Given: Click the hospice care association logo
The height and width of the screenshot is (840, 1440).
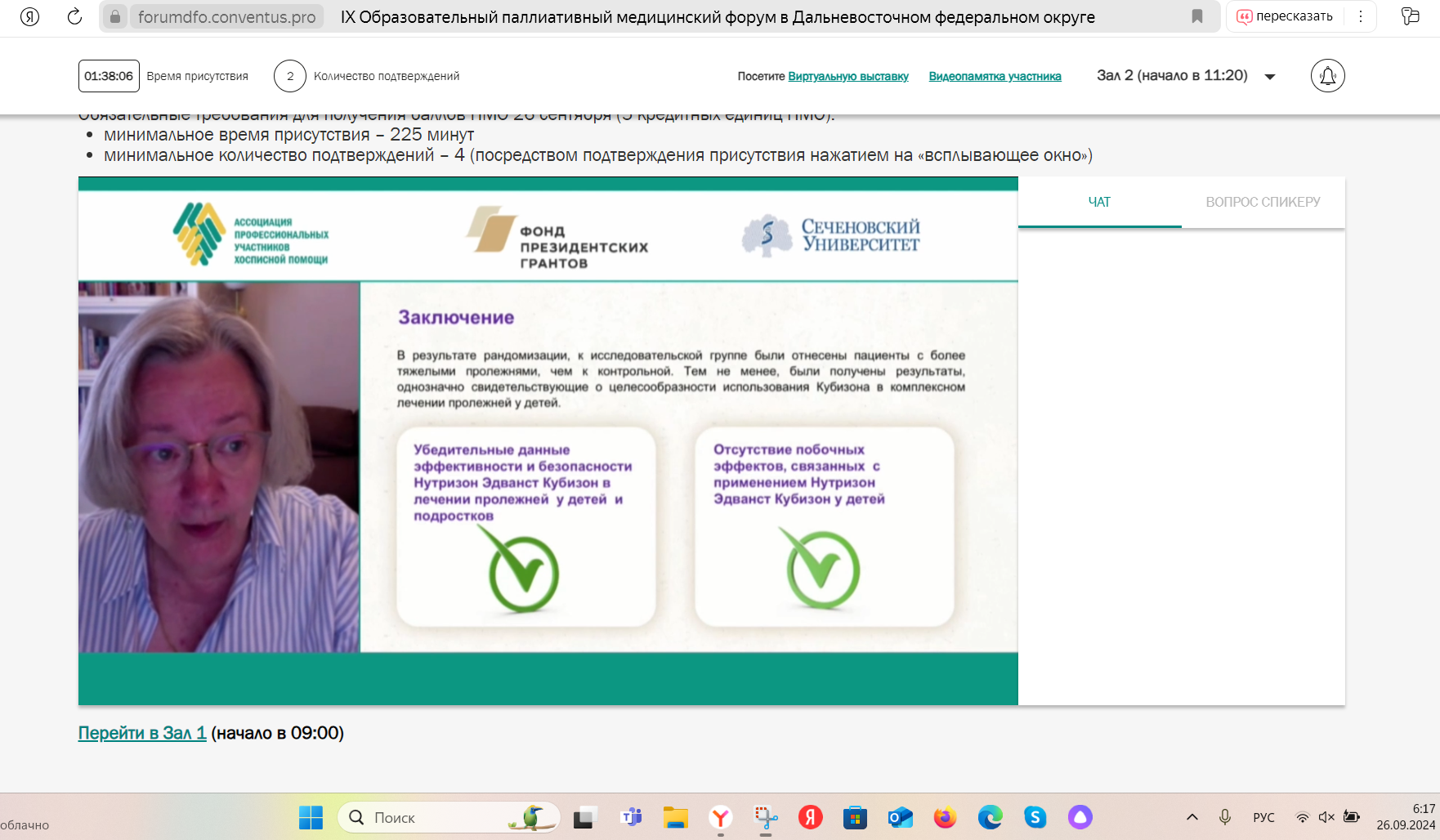Looking at the screenshot, I should pyautogui.click(x=250, y=234).
